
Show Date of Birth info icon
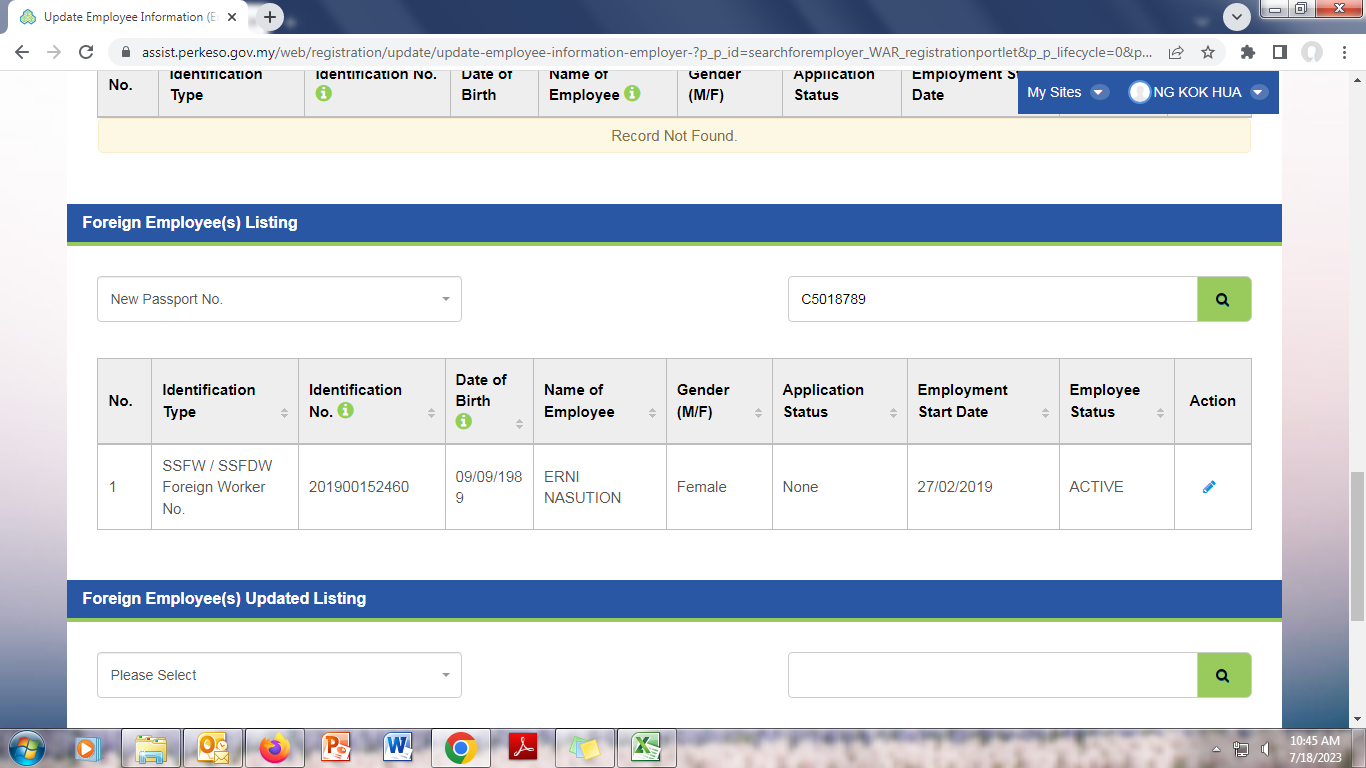(x=463, y=421)
